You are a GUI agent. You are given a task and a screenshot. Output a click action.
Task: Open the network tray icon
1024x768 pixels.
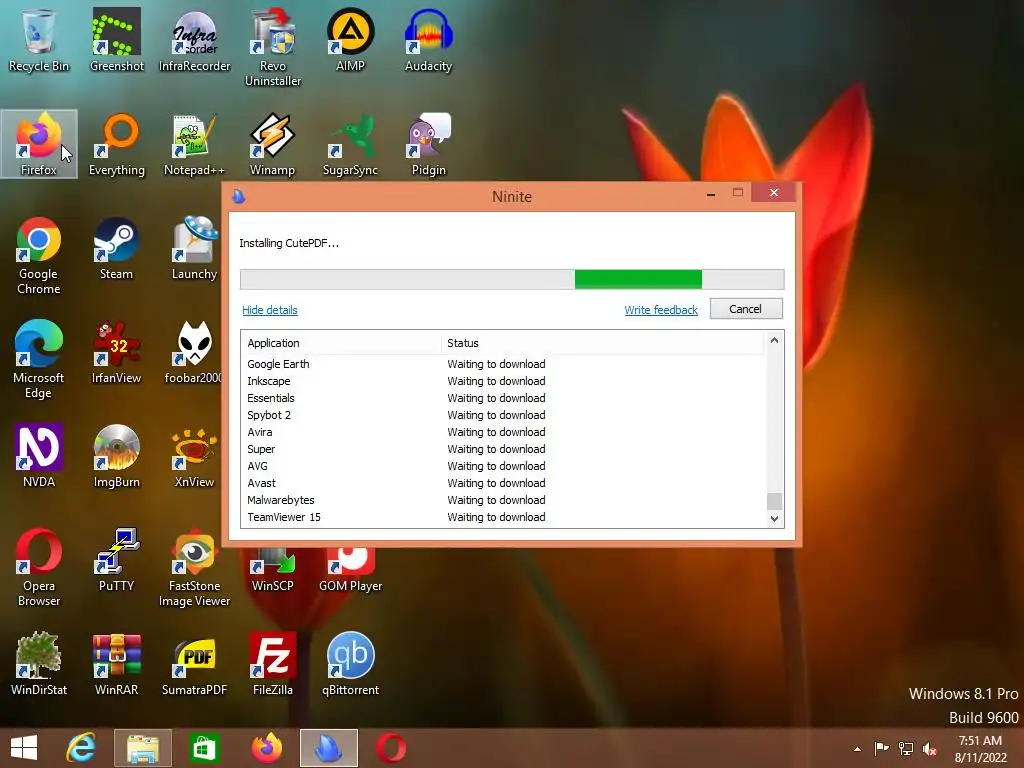[x=906, y=749]
